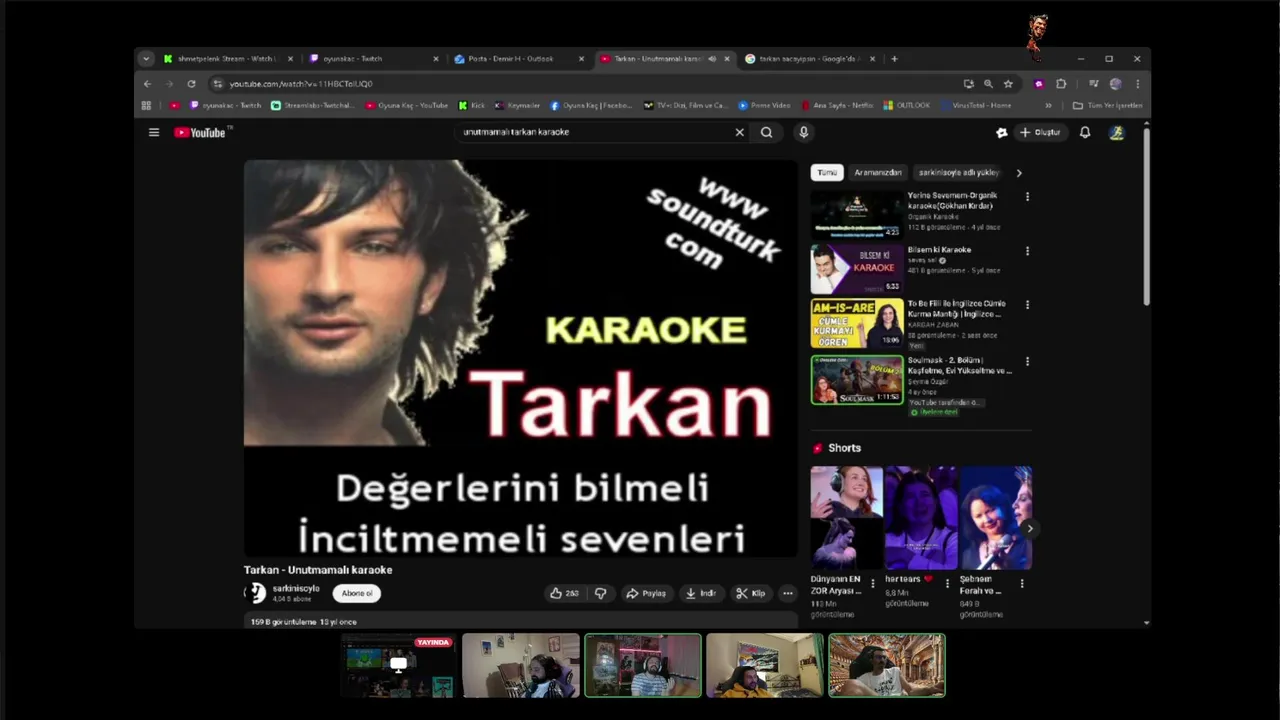Open options for To Be Fiili video
1280x720 pixels.
(1027, 305)
